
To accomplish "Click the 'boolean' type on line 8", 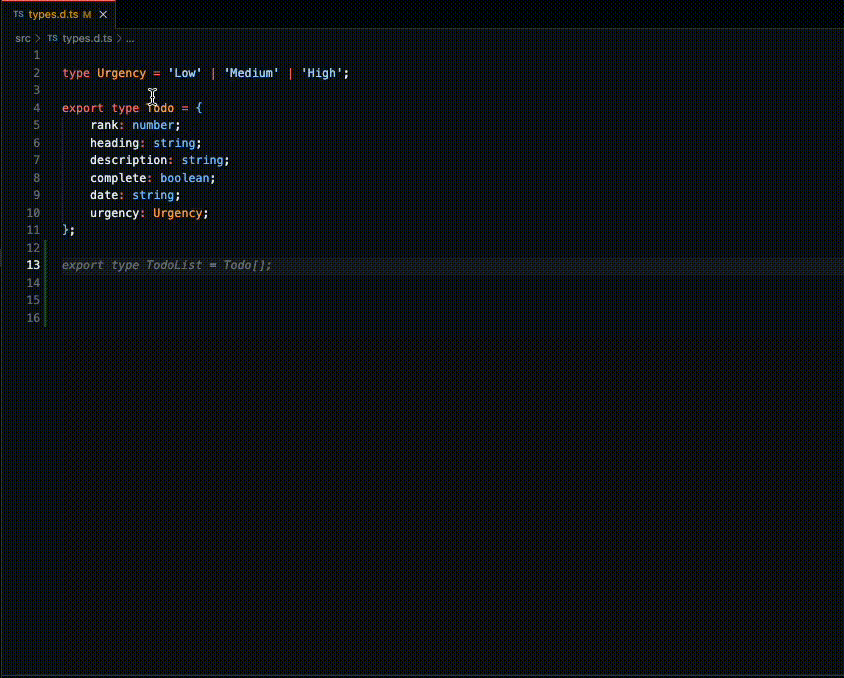I will [x=185, y=178].
